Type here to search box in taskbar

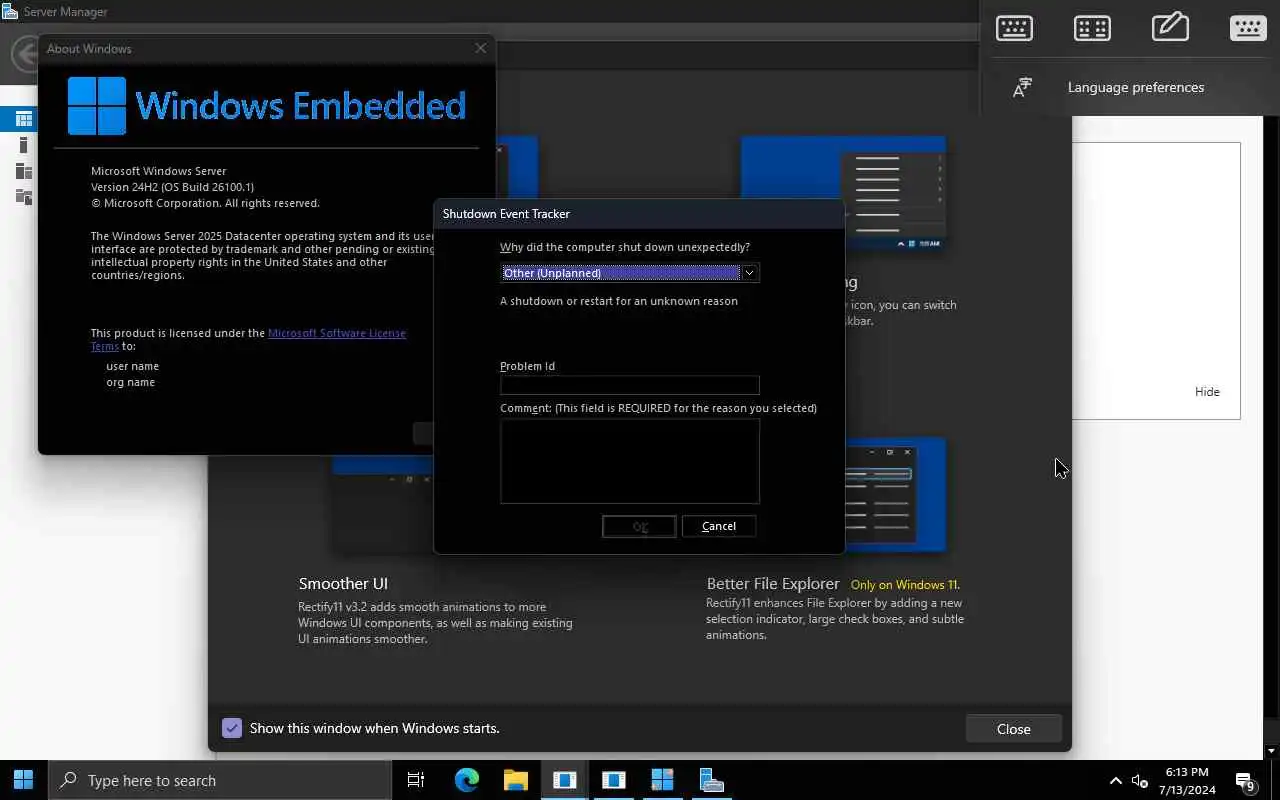coord(220,780)
